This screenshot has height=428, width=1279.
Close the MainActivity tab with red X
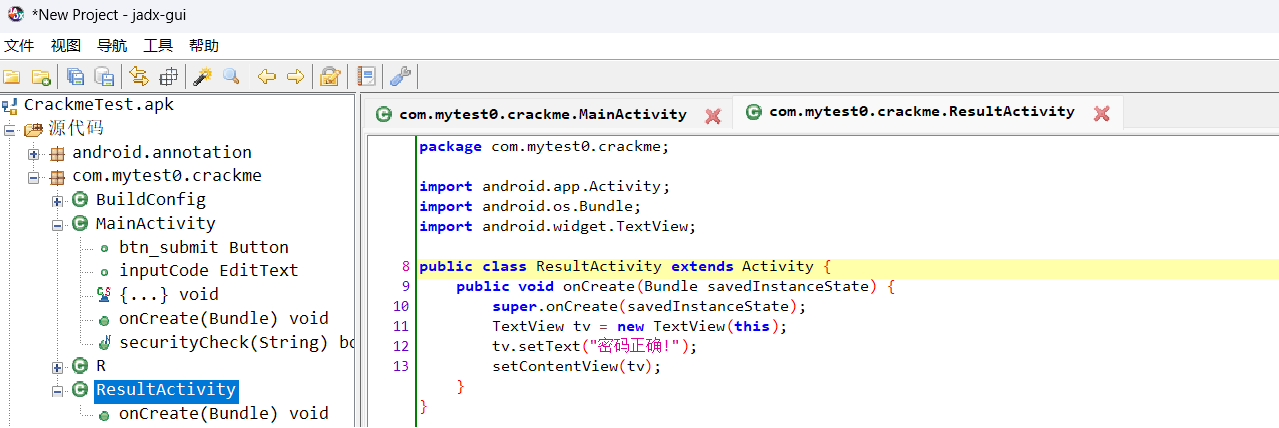[x=713, y=115]
